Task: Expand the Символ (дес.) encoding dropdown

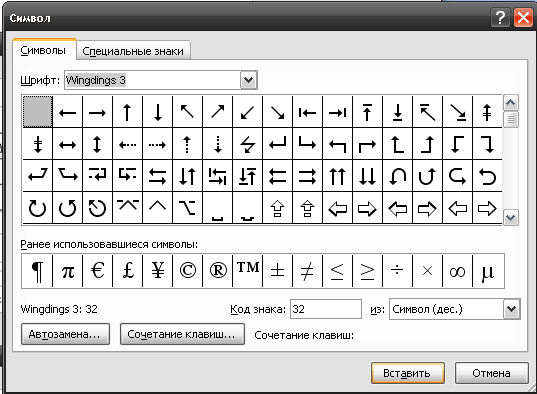Action: (x=511, y=309)
